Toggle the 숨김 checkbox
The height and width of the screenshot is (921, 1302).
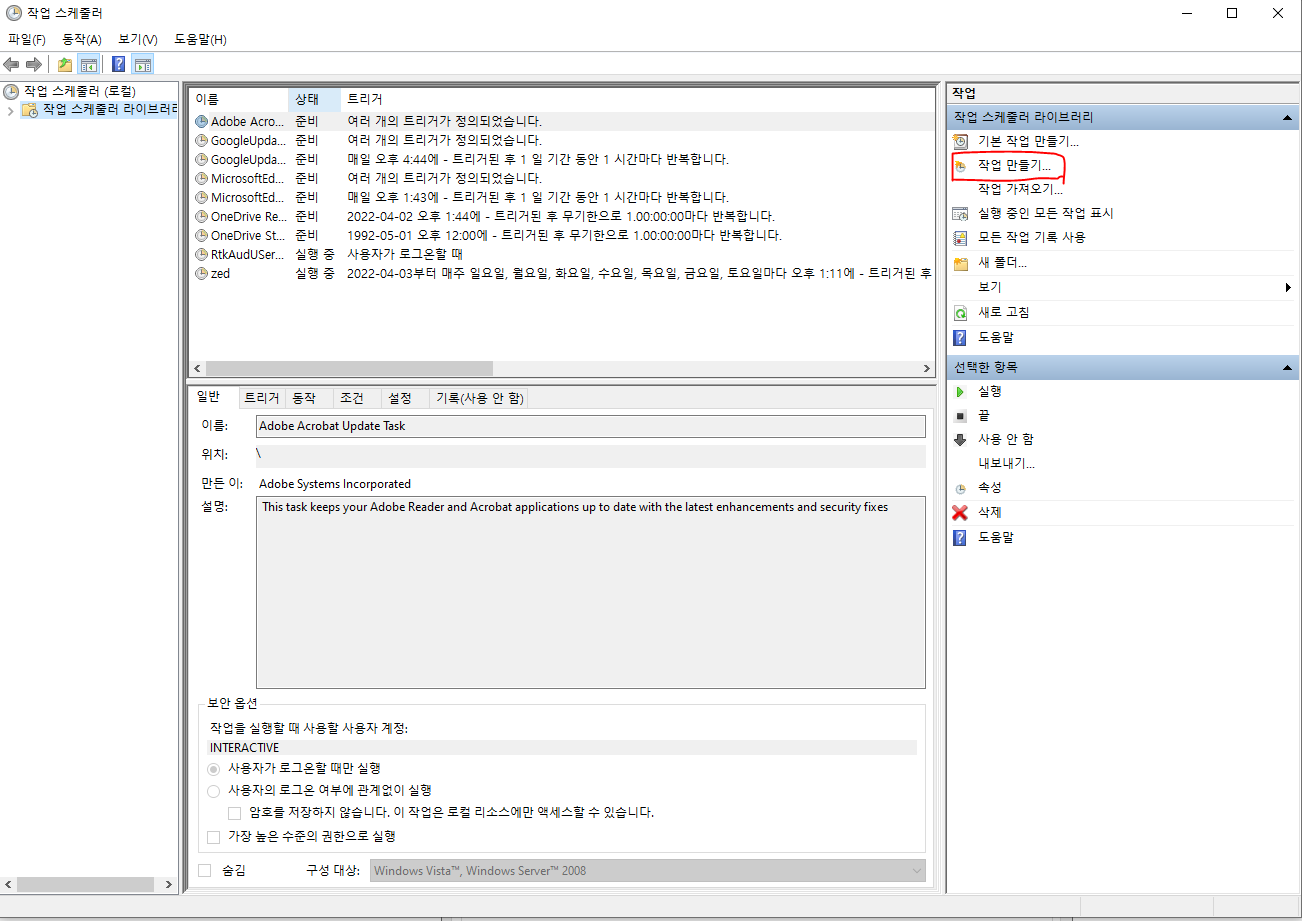click(205, 871)
